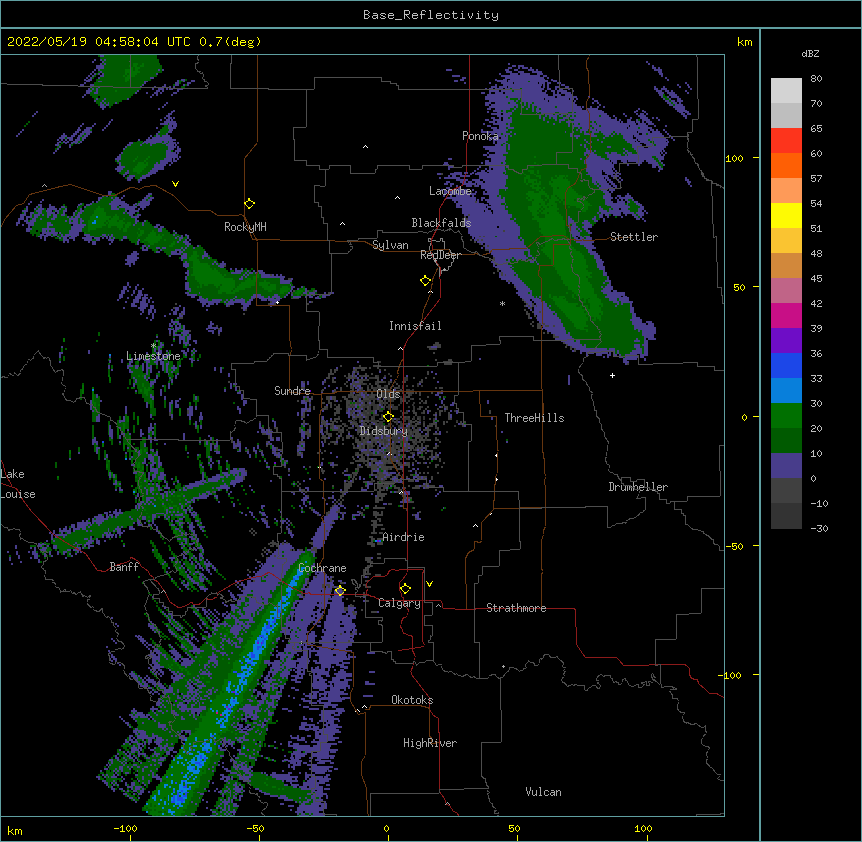
Task: Click the yellow diamond marker near Cochrane
Action: [x=340, y=591]
